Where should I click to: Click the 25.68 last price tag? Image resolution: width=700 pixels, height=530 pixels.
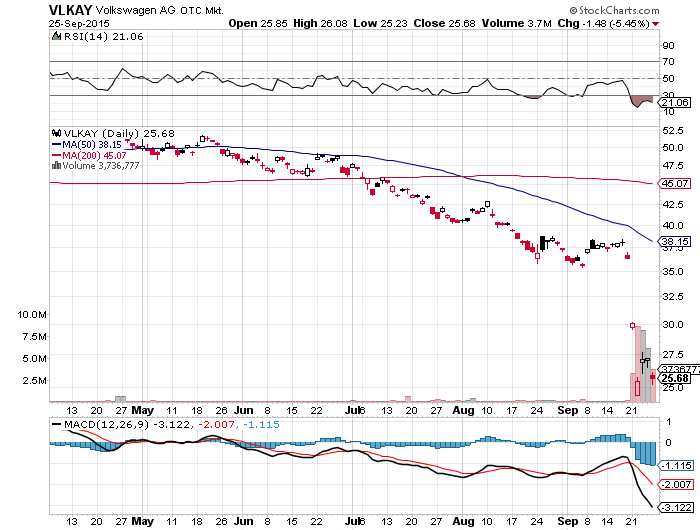point(675,379)
